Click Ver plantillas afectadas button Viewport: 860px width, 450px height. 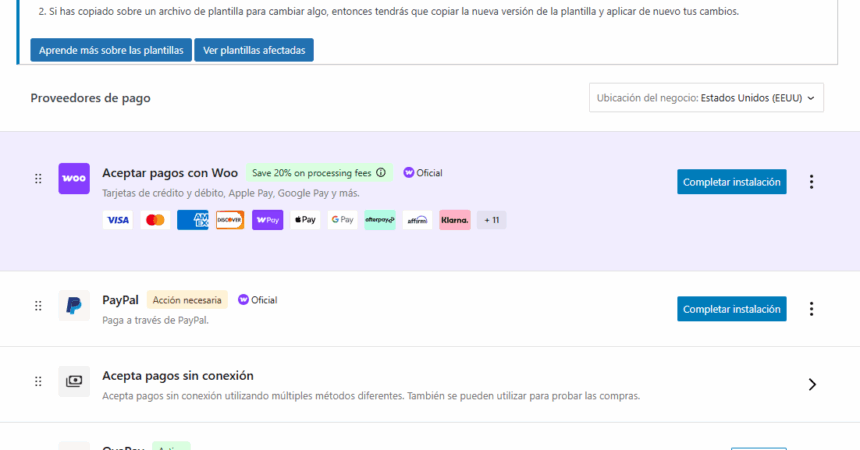tap(254, 50)
